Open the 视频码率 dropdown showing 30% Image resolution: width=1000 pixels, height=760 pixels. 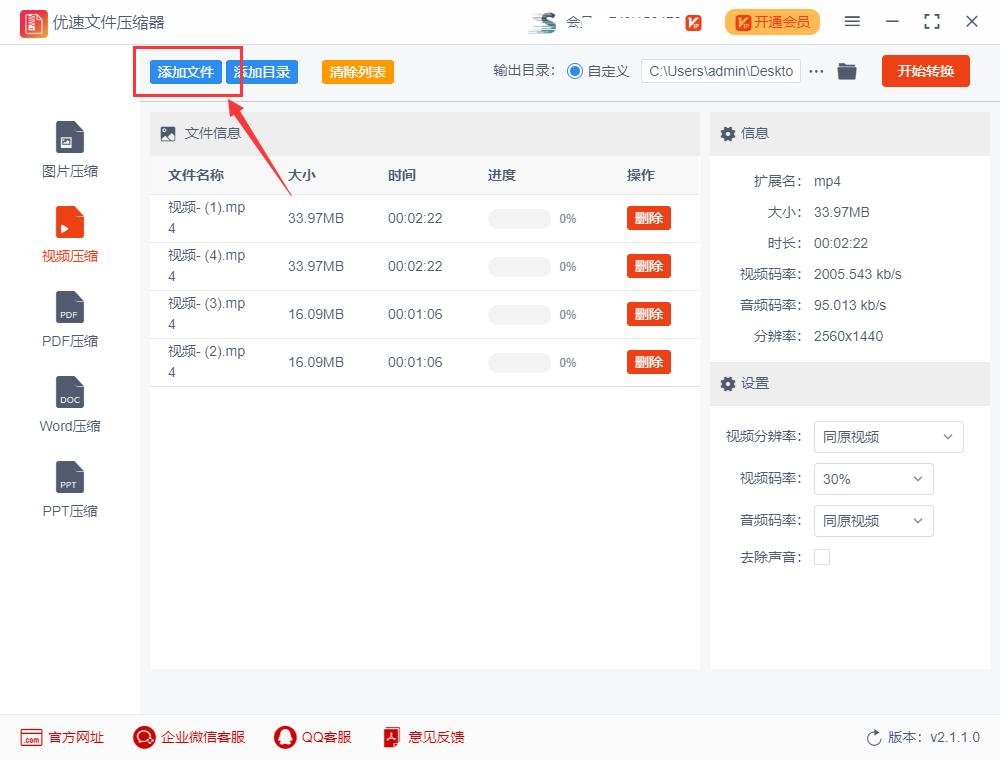[x=873, y=479]
